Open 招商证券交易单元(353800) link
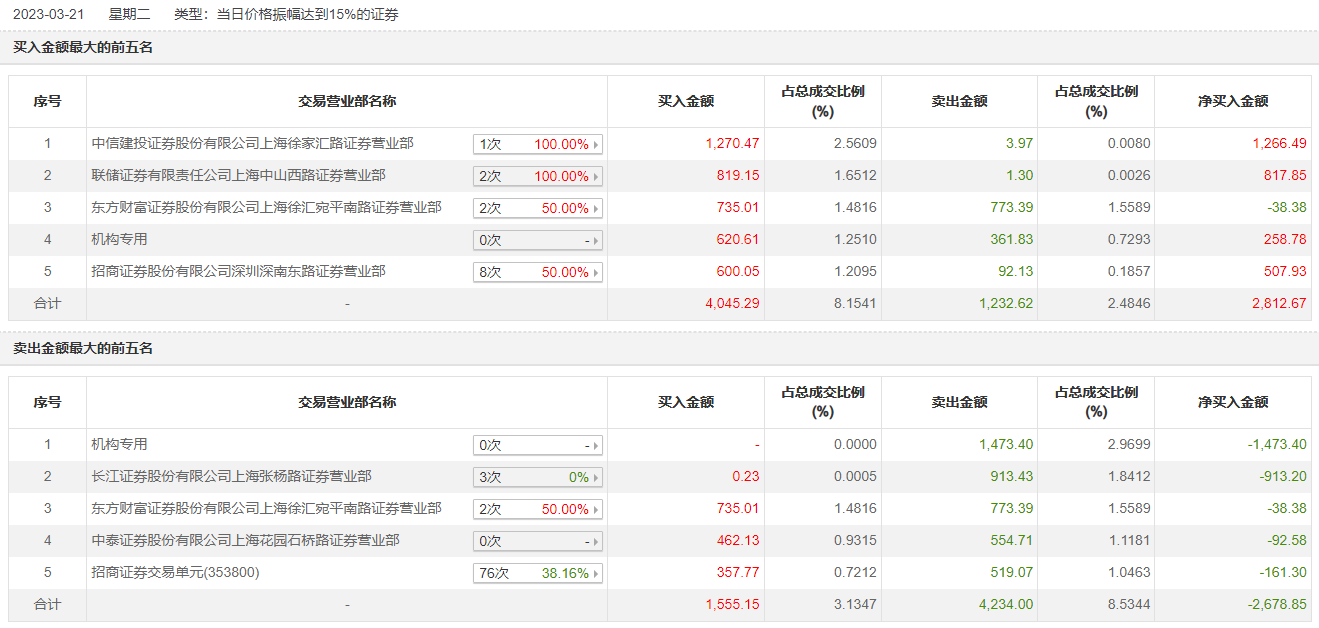1319x628 pixels. click(177, 572)
